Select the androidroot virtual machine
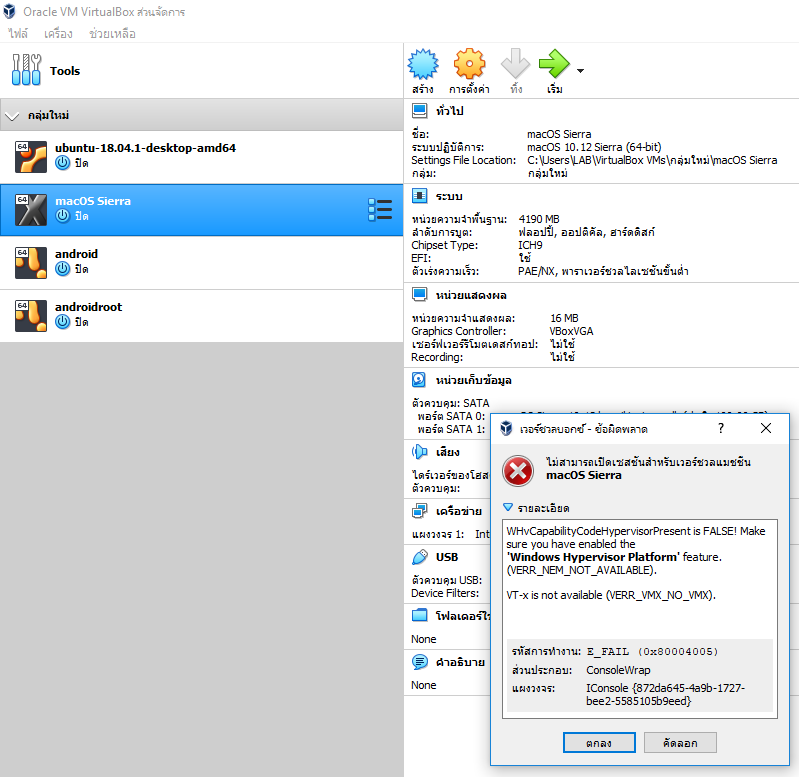Screen dimensions: 799x777 (x=88, y=307)
